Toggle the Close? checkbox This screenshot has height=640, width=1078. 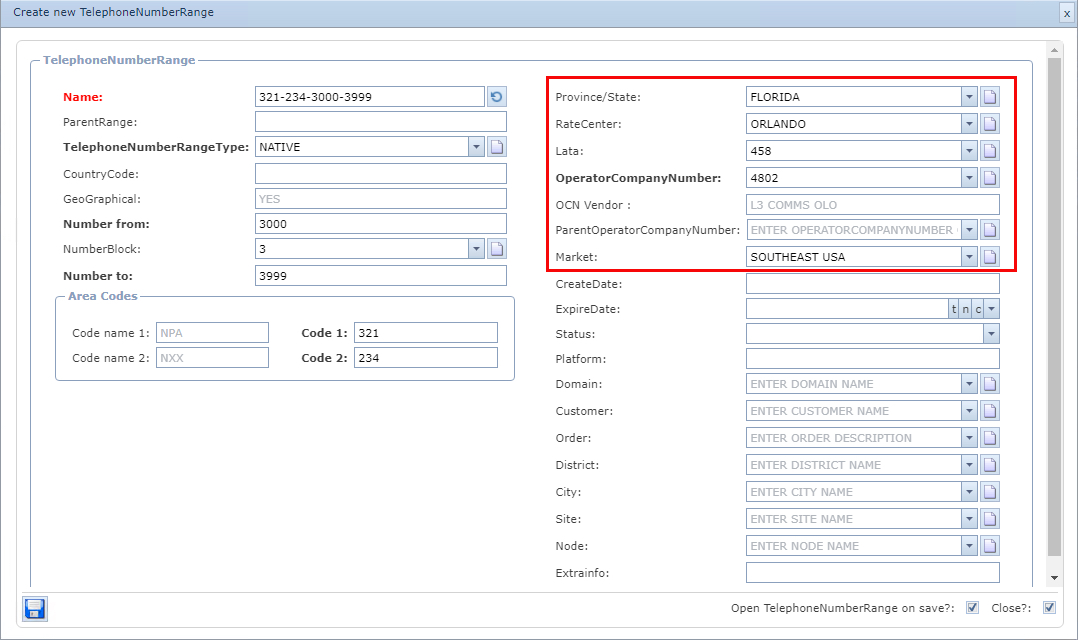tap(1049, 608)
